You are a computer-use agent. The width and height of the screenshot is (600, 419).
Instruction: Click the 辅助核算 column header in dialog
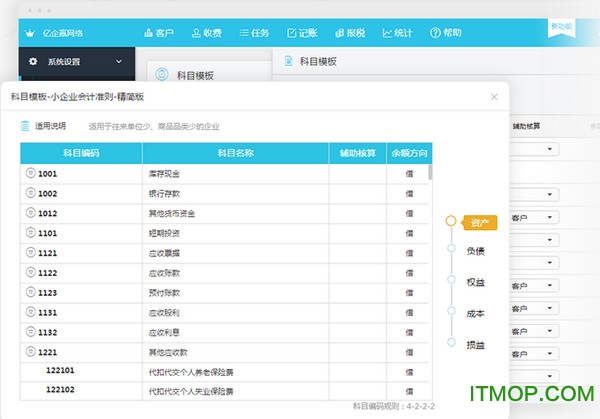click(358, 153)
